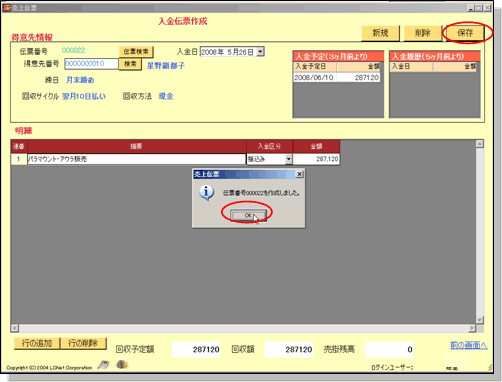Click the detail grid's right scroll arrow
The height and width of the screenshot is (382, 502).
point(472,328)
